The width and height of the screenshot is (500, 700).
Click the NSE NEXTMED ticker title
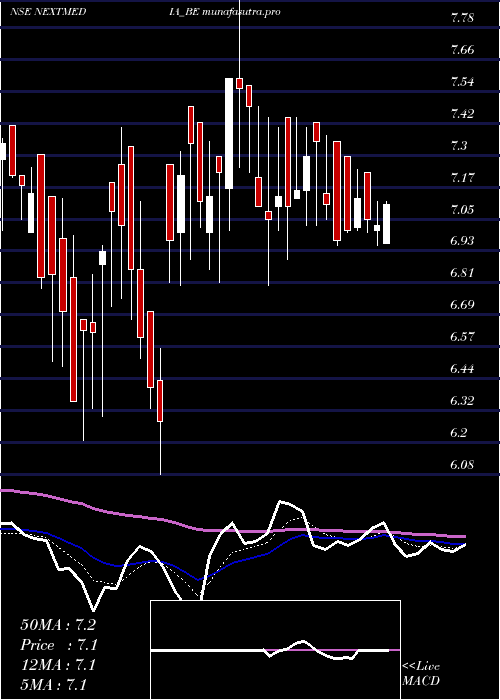tap(48, 12)
